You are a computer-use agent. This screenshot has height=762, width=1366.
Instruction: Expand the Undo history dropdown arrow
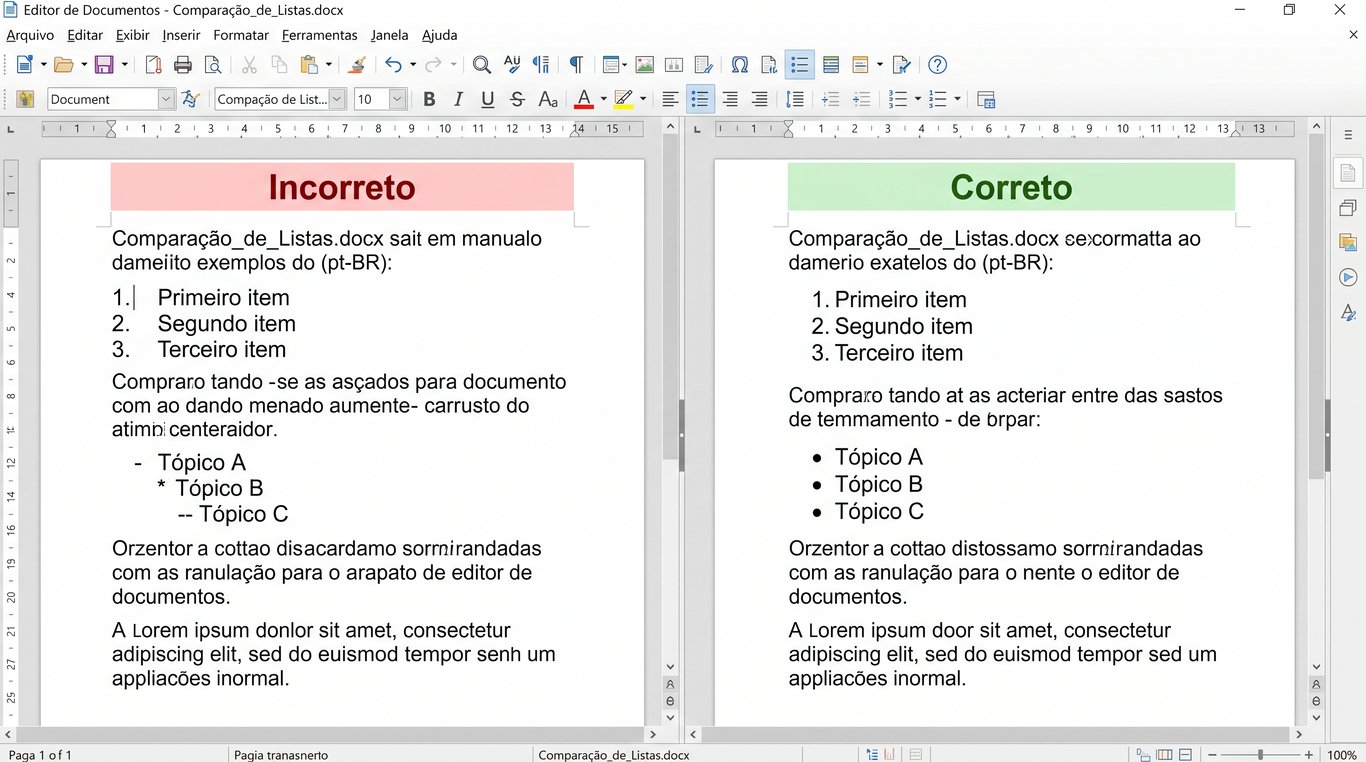[413, 65]
